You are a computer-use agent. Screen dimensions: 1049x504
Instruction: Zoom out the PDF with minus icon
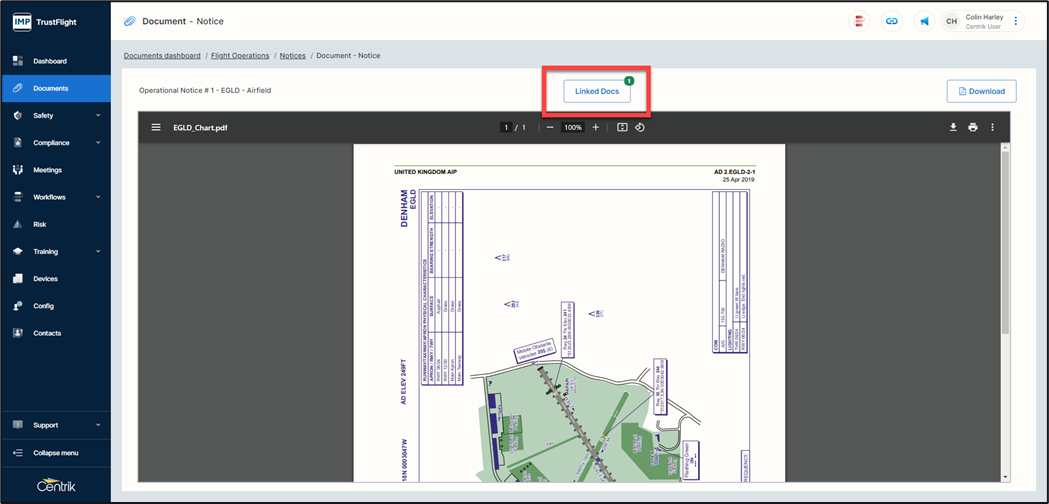coord(550,128)
